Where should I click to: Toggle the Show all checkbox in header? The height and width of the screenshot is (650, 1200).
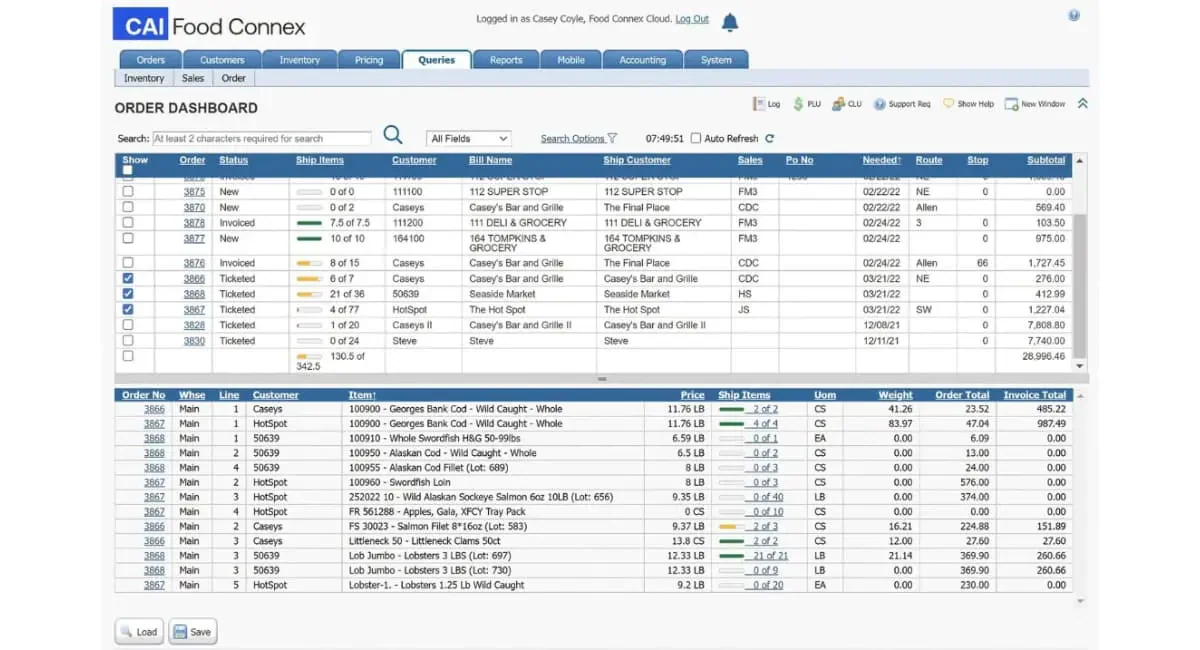click(x=127, y=171)
